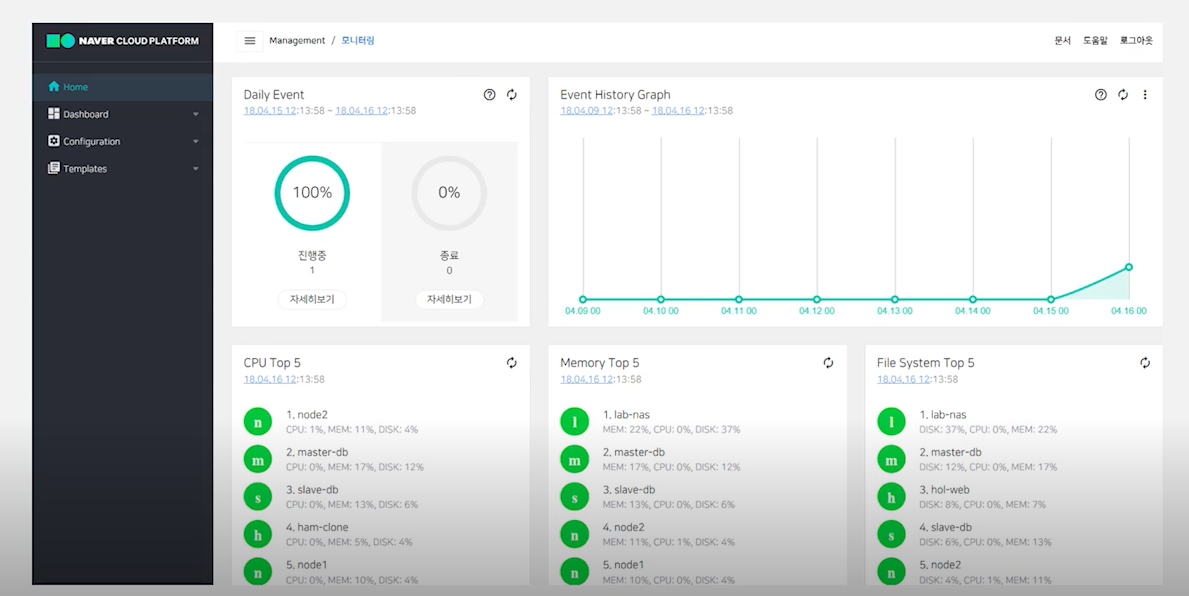Click graph data point at 04.09 00
Image resolution: width=1189 pixels, height=596 pixels.
[583, 300]
